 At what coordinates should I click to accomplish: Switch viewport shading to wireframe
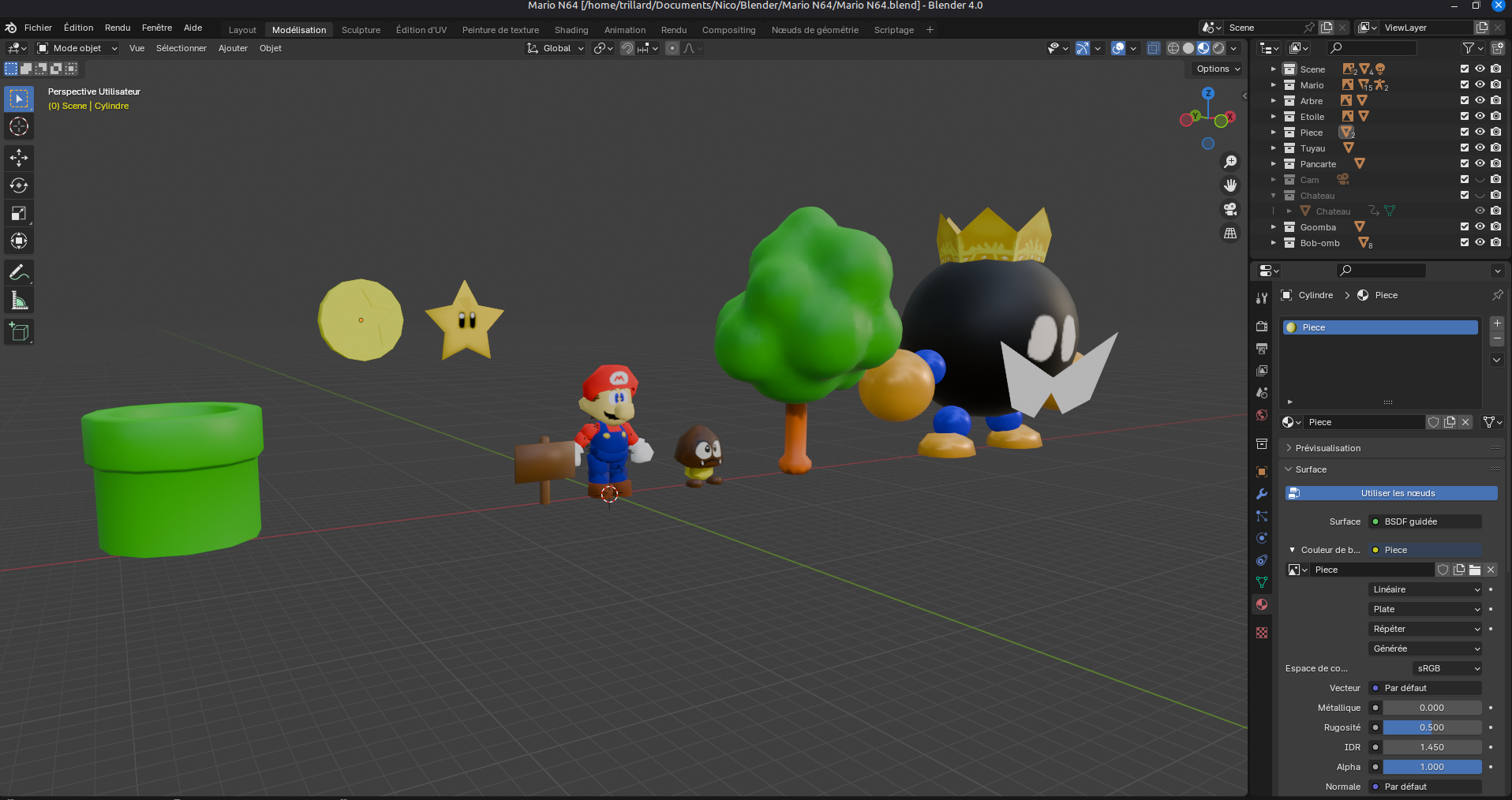[x=1173, y=48]
